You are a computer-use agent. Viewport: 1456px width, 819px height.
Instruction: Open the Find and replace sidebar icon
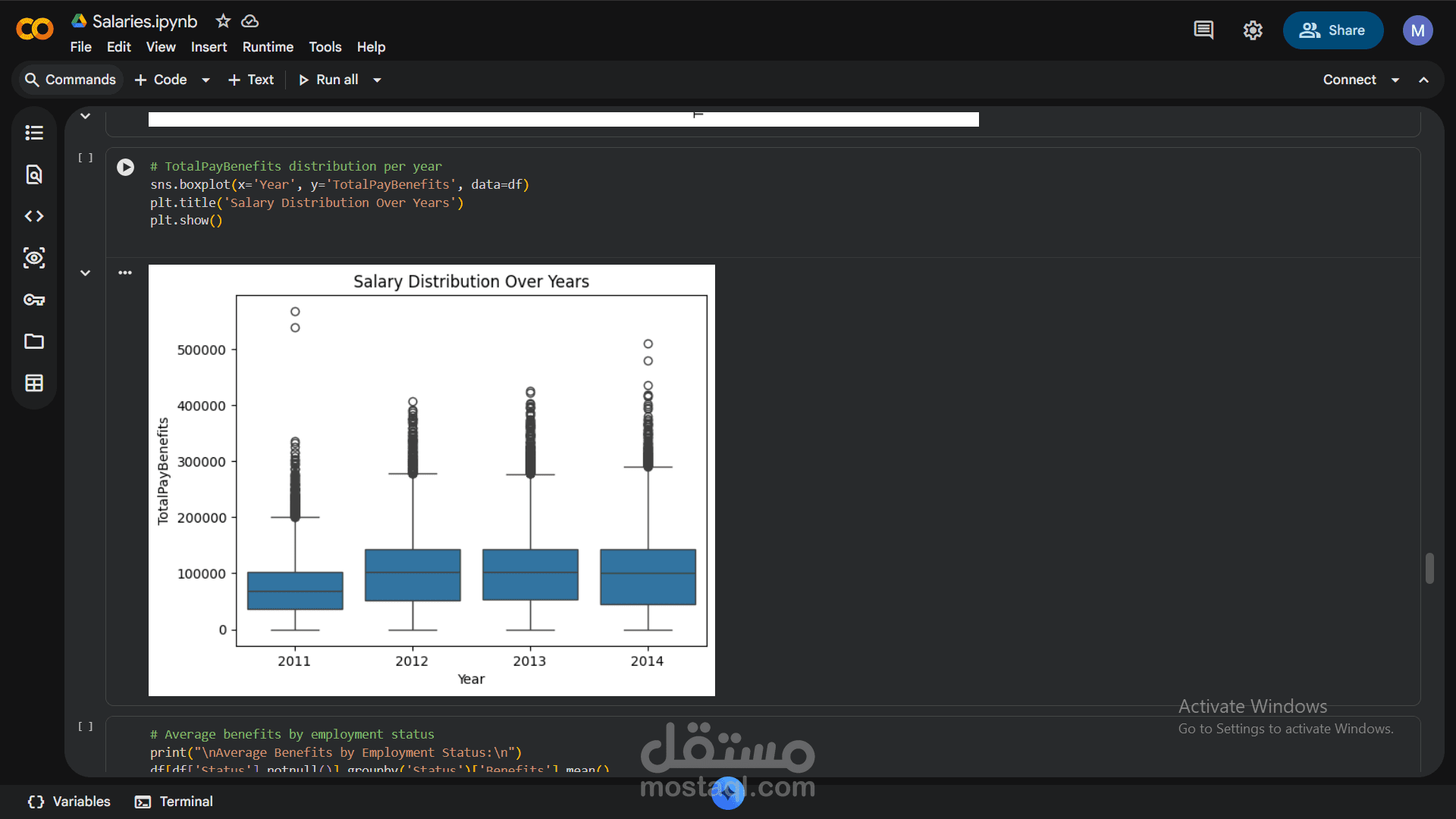34,174
